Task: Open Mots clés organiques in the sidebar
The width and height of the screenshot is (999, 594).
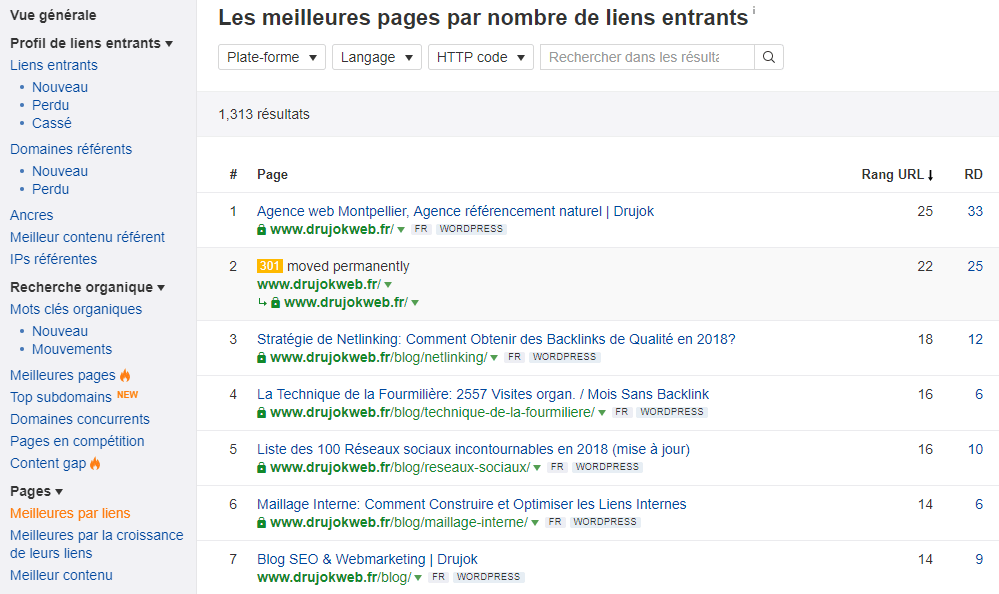Action: pyautogui.click(x=76, y=309)
